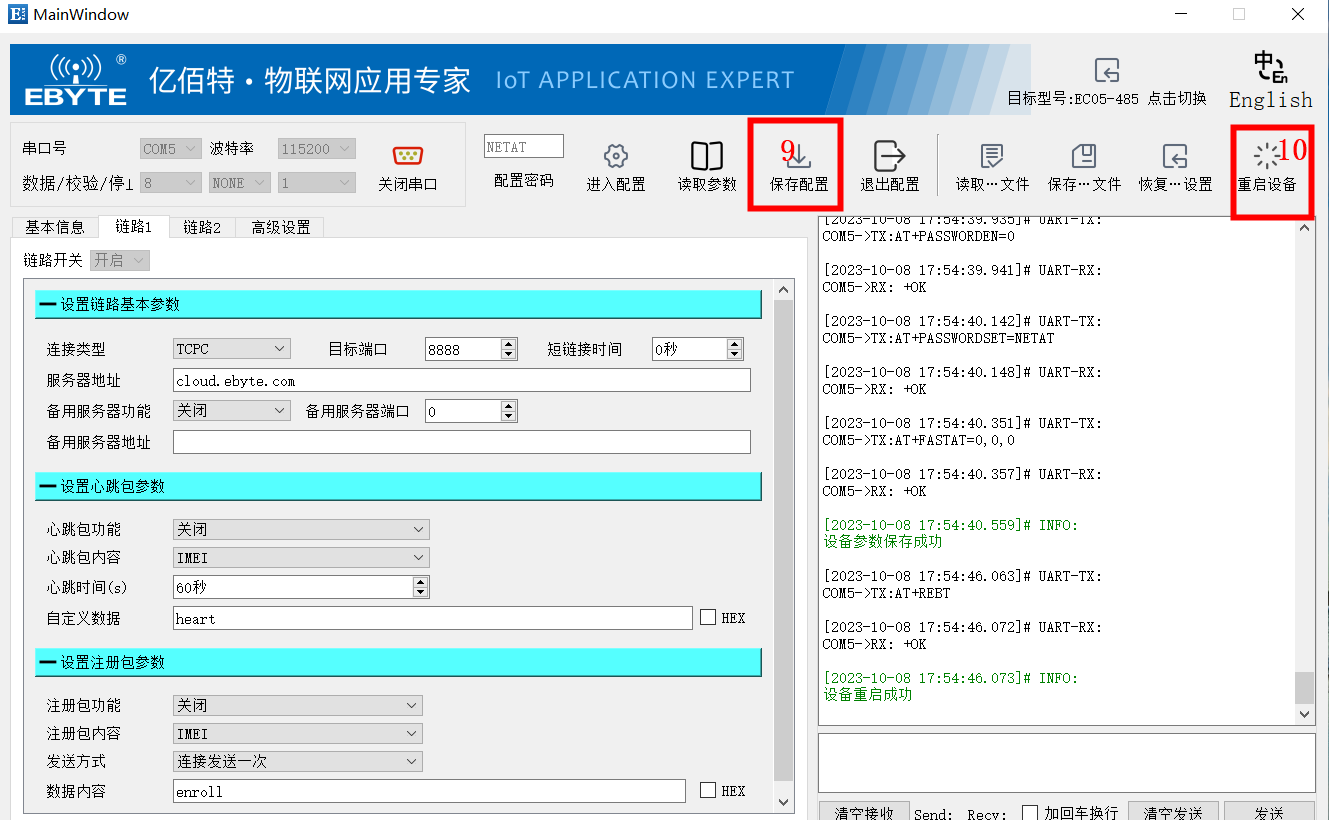Image resolution: width=1329 pixels, height=820 pixels.
Task: Click the 清空接收 button
Action: [864, 811]
